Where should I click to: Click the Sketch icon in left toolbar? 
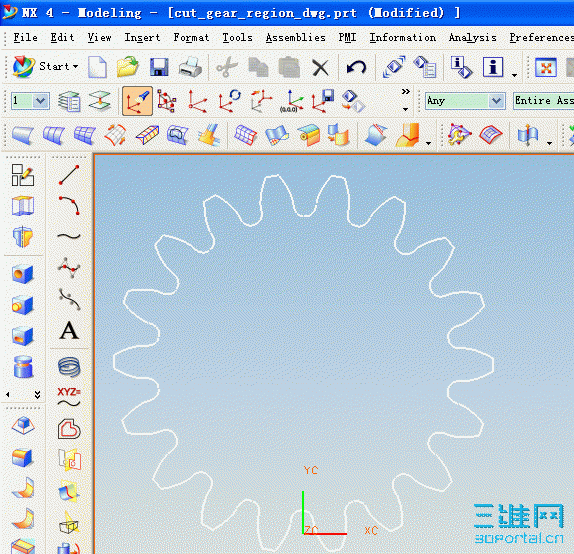[23, 175]
